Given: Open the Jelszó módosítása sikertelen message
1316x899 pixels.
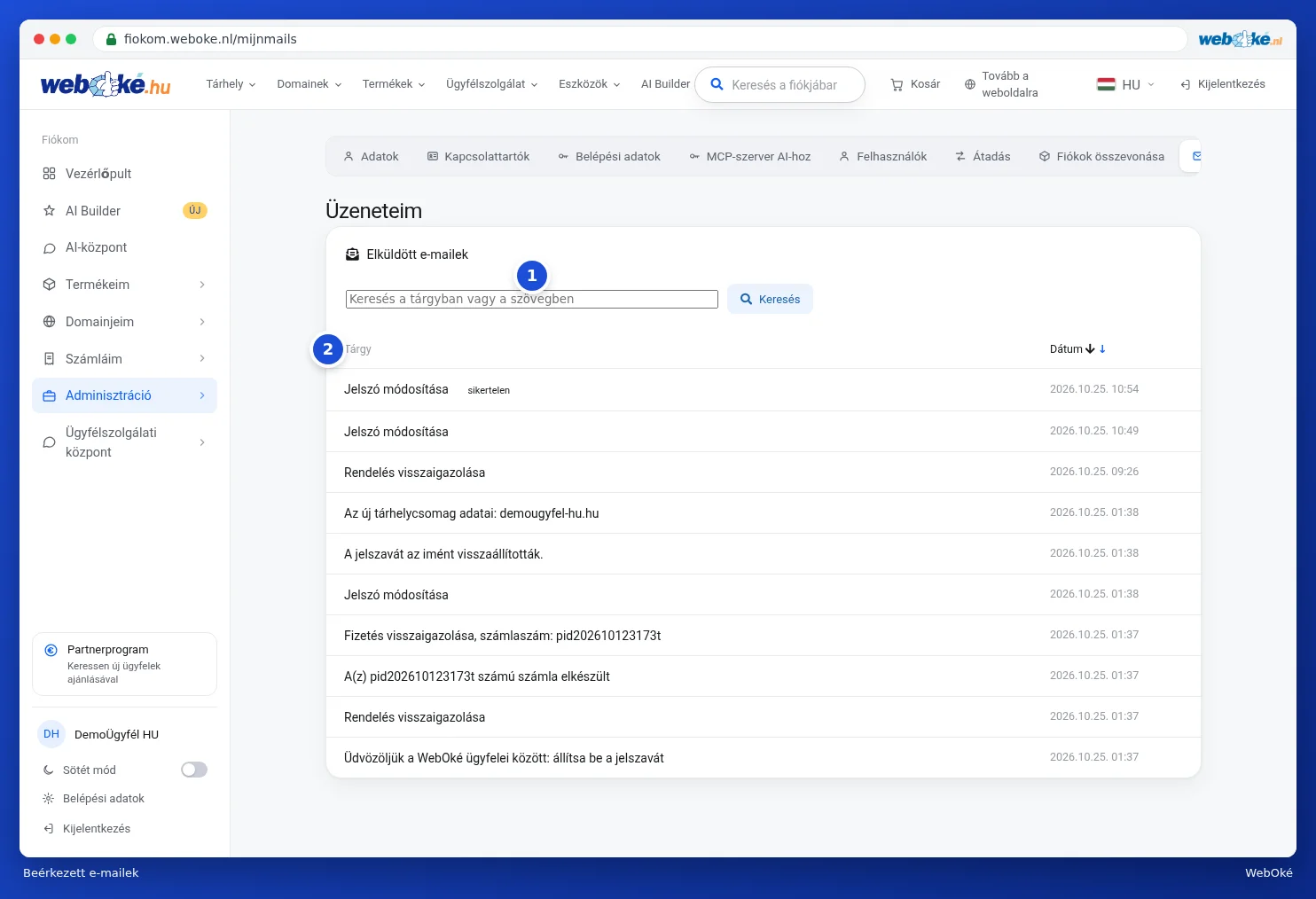Looking at the screenshot, I should [x=764, y=389].
